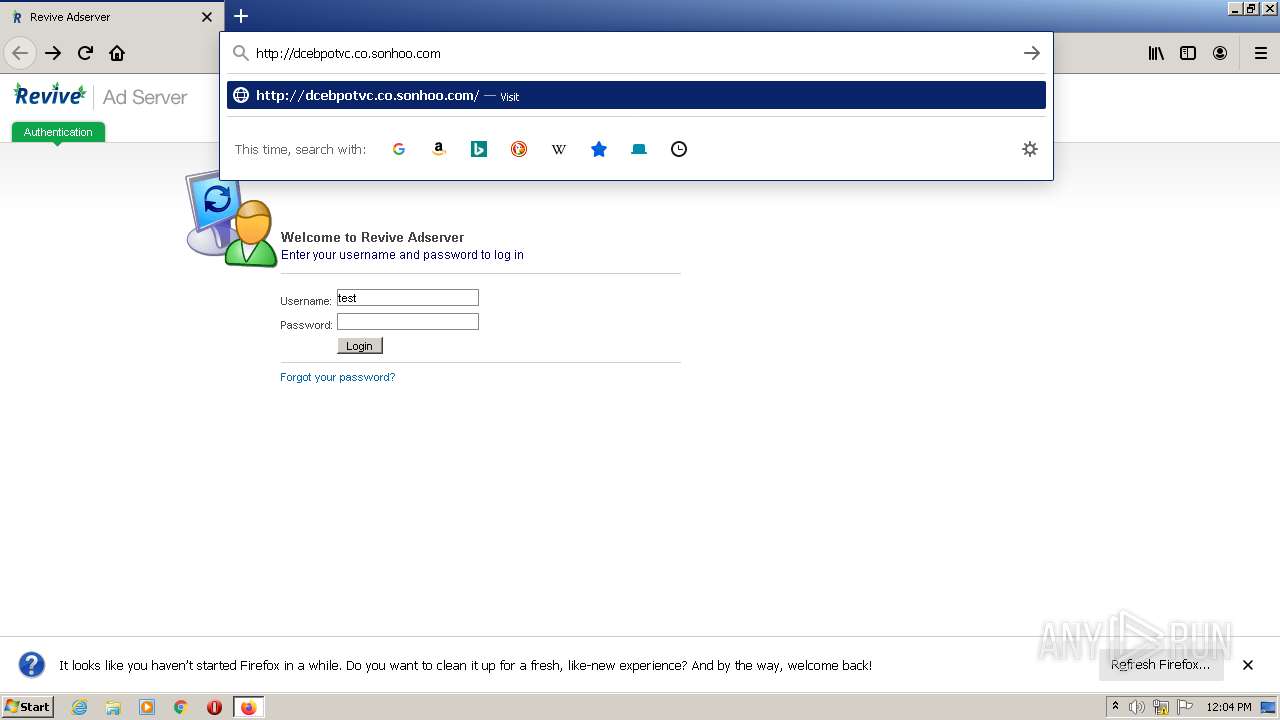Open search settings gear

click(x=1030, y=149)
